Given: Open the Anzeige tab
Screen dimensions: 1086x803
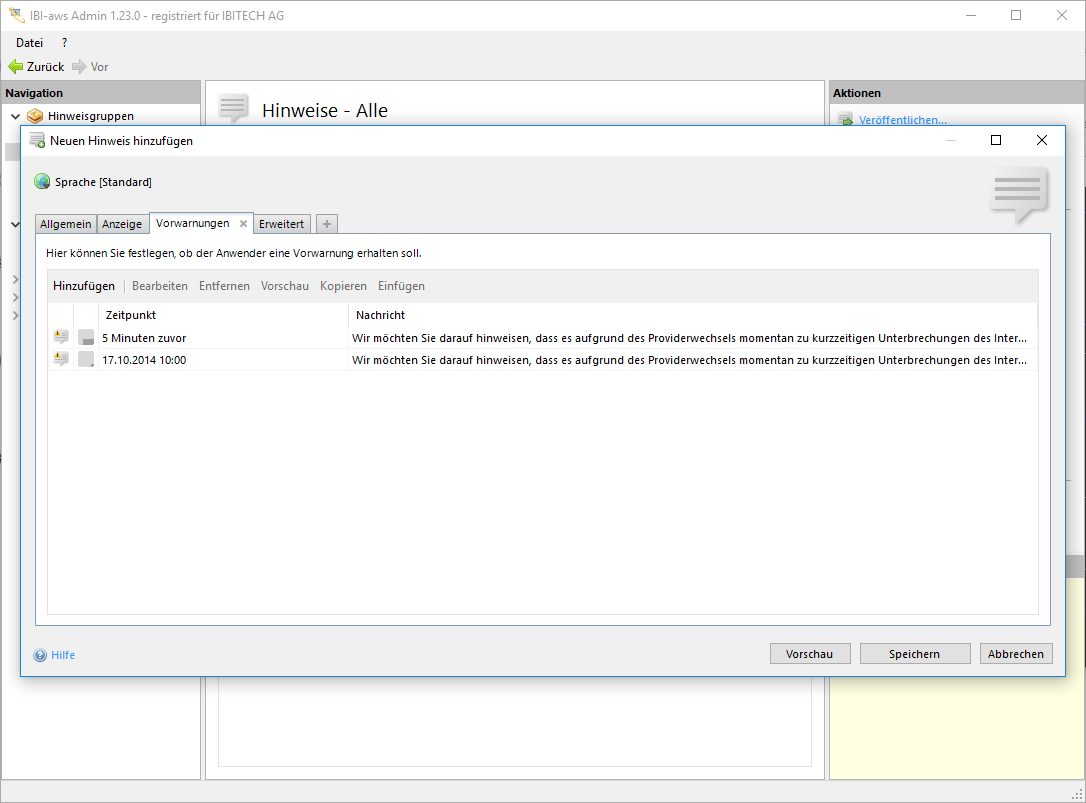Looking at the screenshot, I should tap(122, 224).
